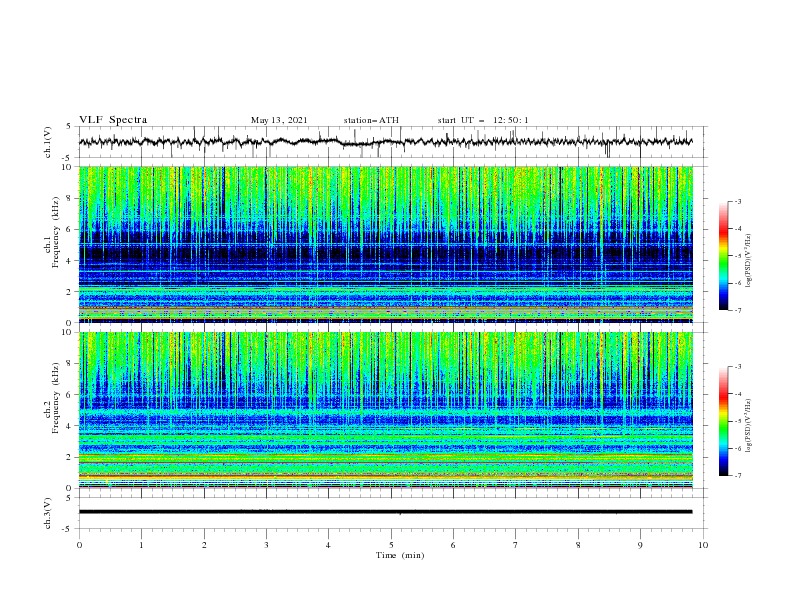This screenshot has width=792, height=612.
Task: Click the time axis tick '8'
Action: (578, 545)
